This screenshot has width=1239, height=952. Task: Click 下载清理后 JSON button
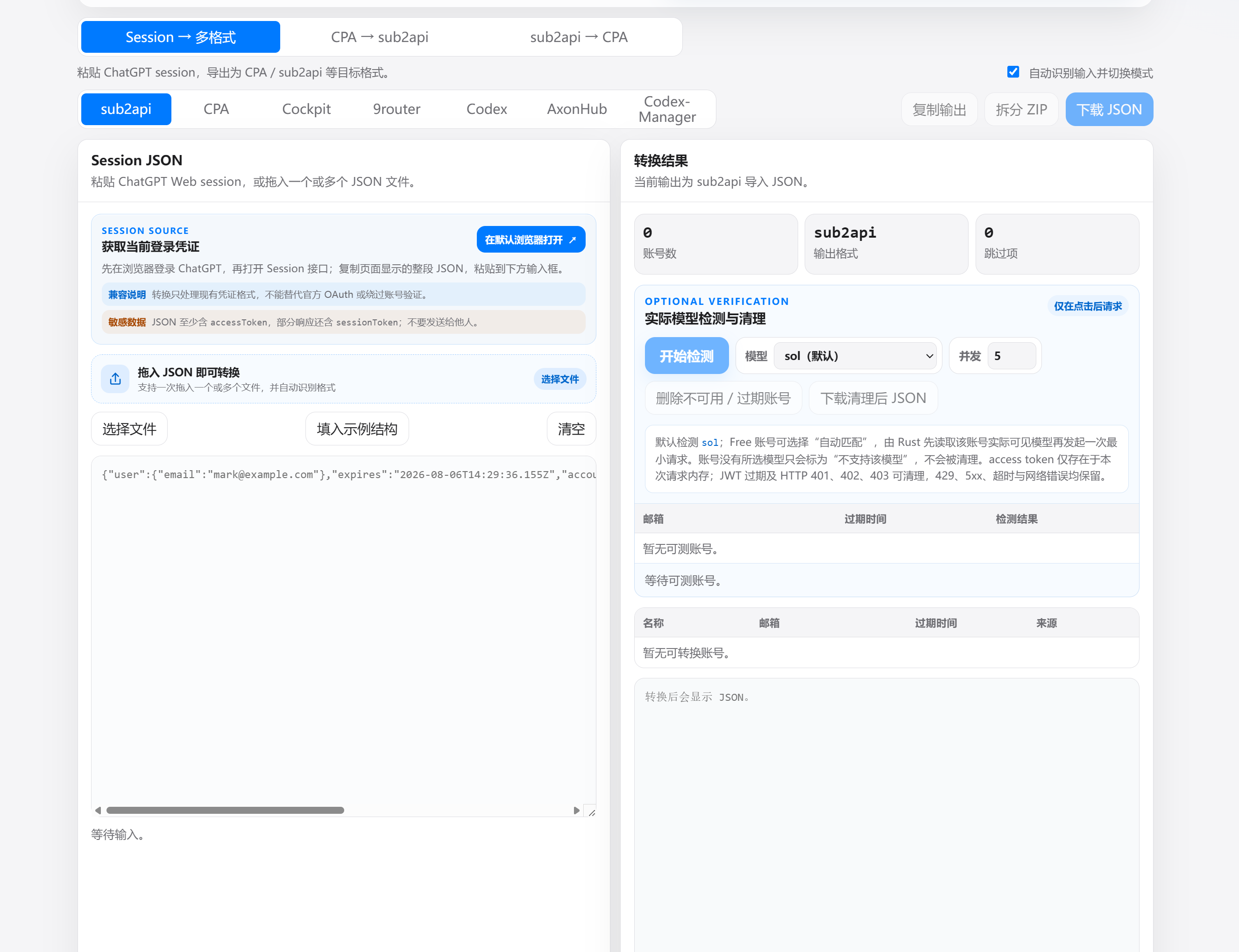873,398
